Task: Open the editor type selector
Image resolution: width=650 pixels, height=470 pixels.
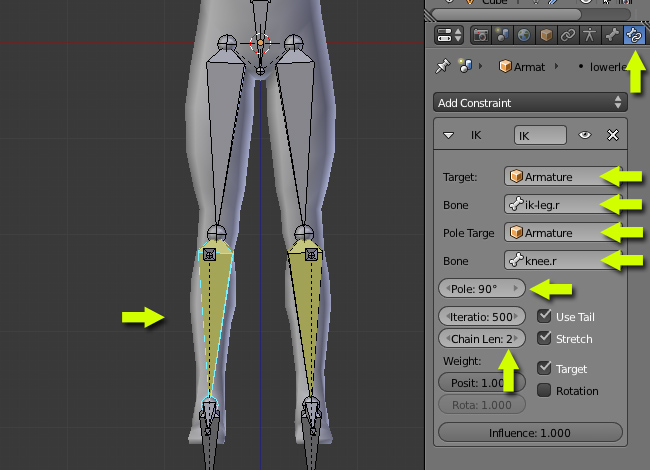Action: [x=449, y=35]
